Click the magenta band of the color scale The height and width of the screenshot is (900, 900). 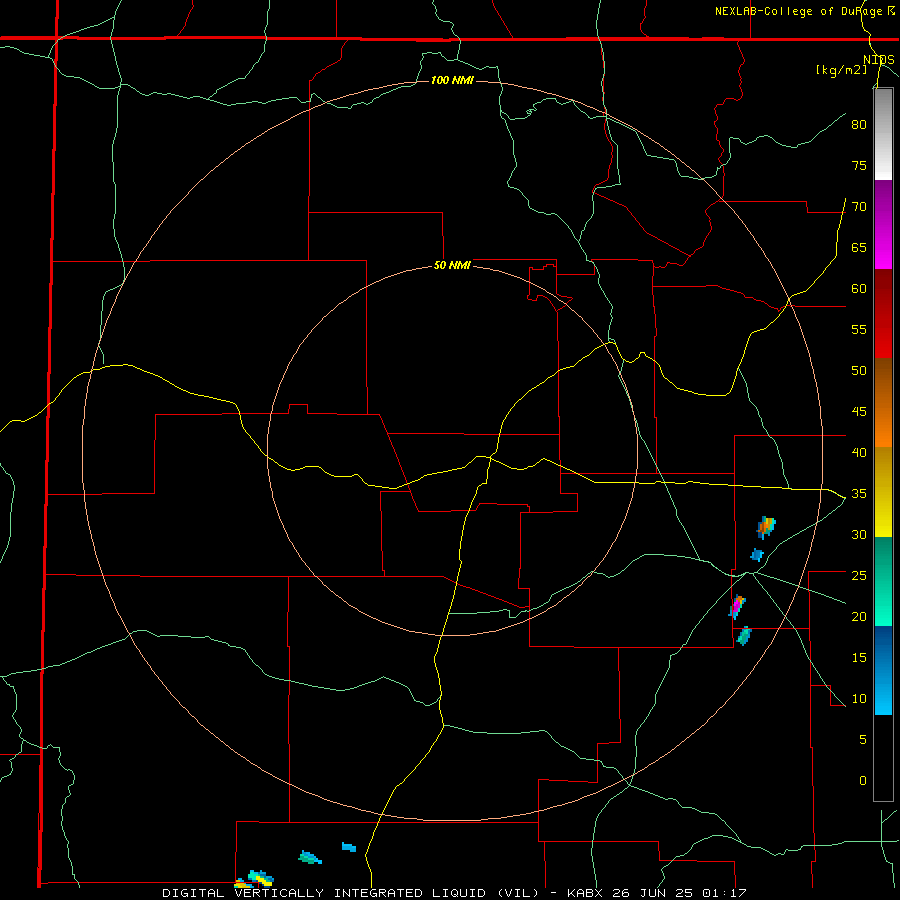(883, 225)
